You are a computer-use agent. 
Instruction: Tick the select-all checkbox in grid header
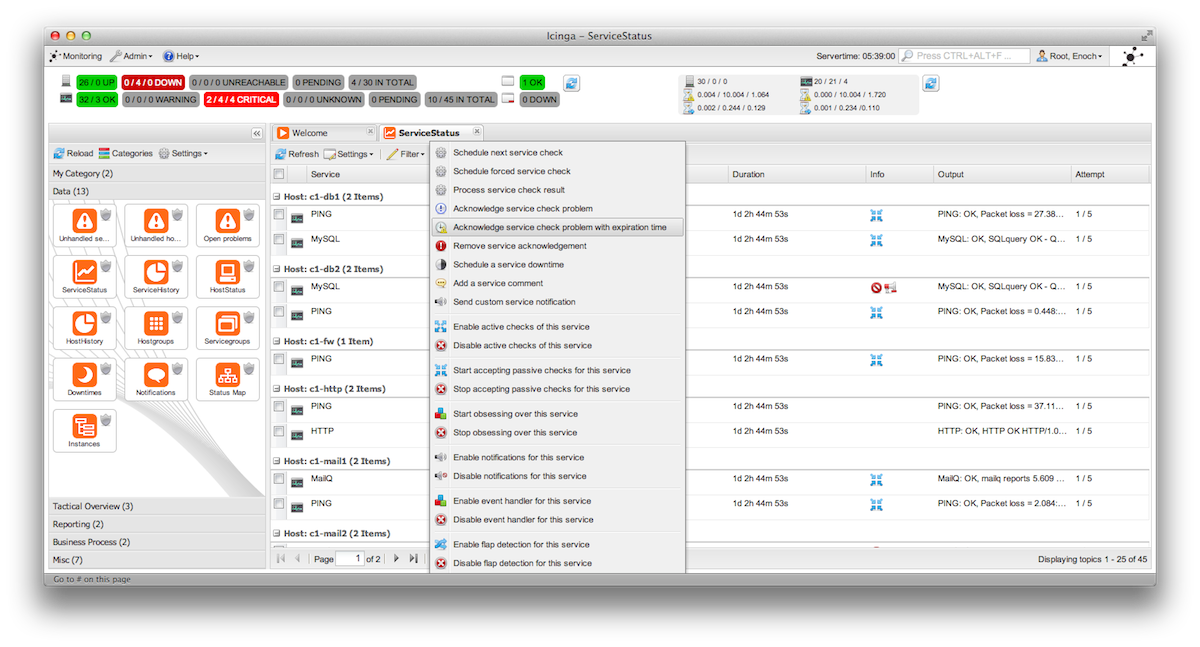279,174
